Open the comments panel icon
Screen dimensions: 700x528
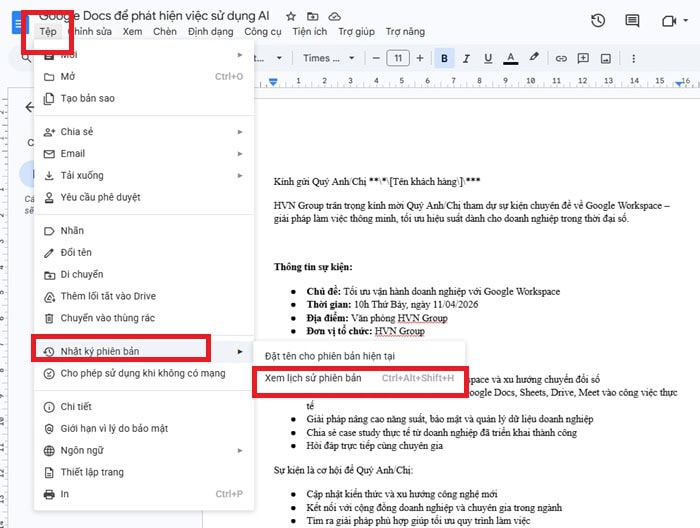(x=631, y=20)
